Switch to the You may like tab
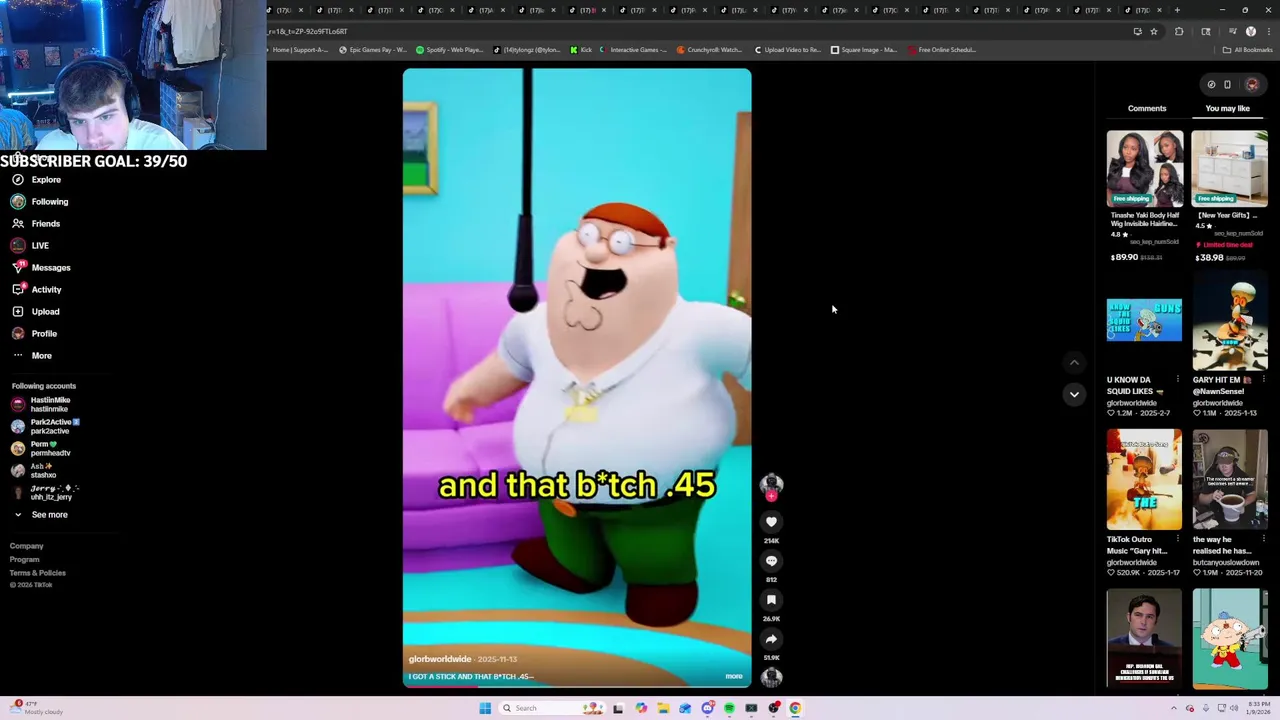The image size is (1280, 720). click(1227, 108)
